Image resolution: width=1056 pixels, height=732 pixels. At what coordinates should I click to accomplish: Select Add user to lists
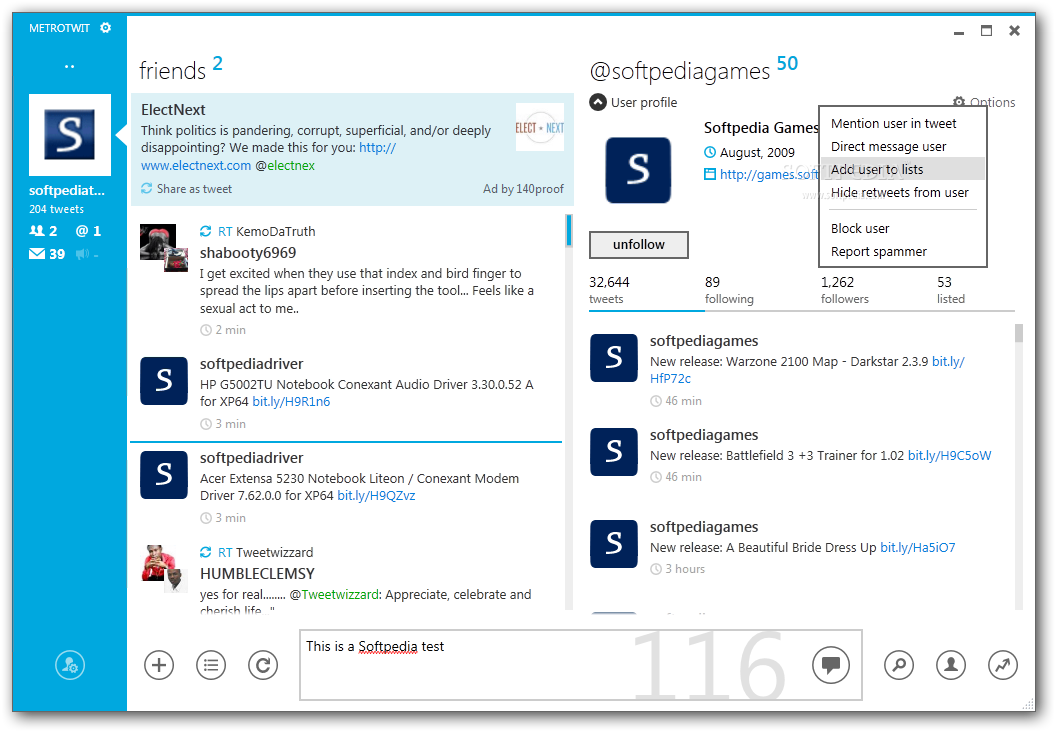click(902, 169)
